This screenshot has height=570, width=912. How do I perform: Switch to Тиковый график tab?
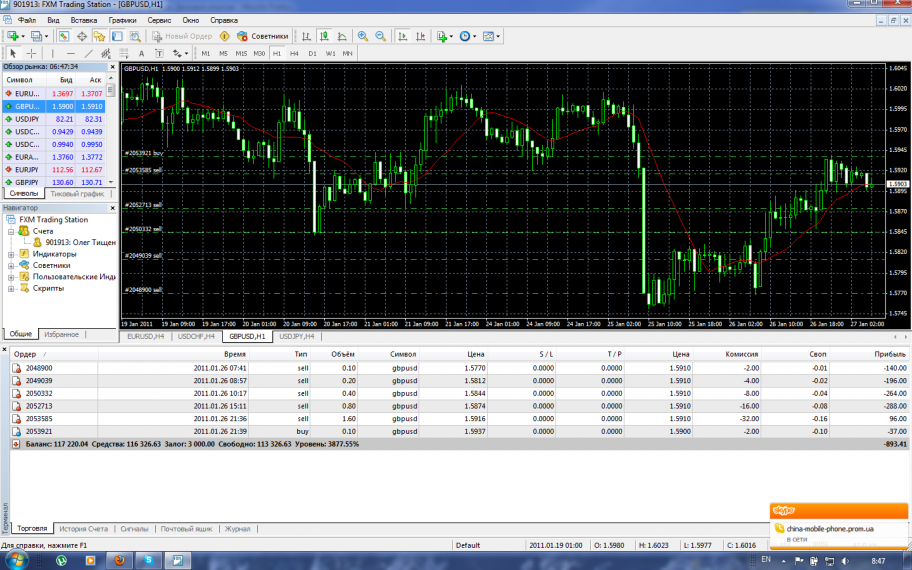[x=77, y=194]
